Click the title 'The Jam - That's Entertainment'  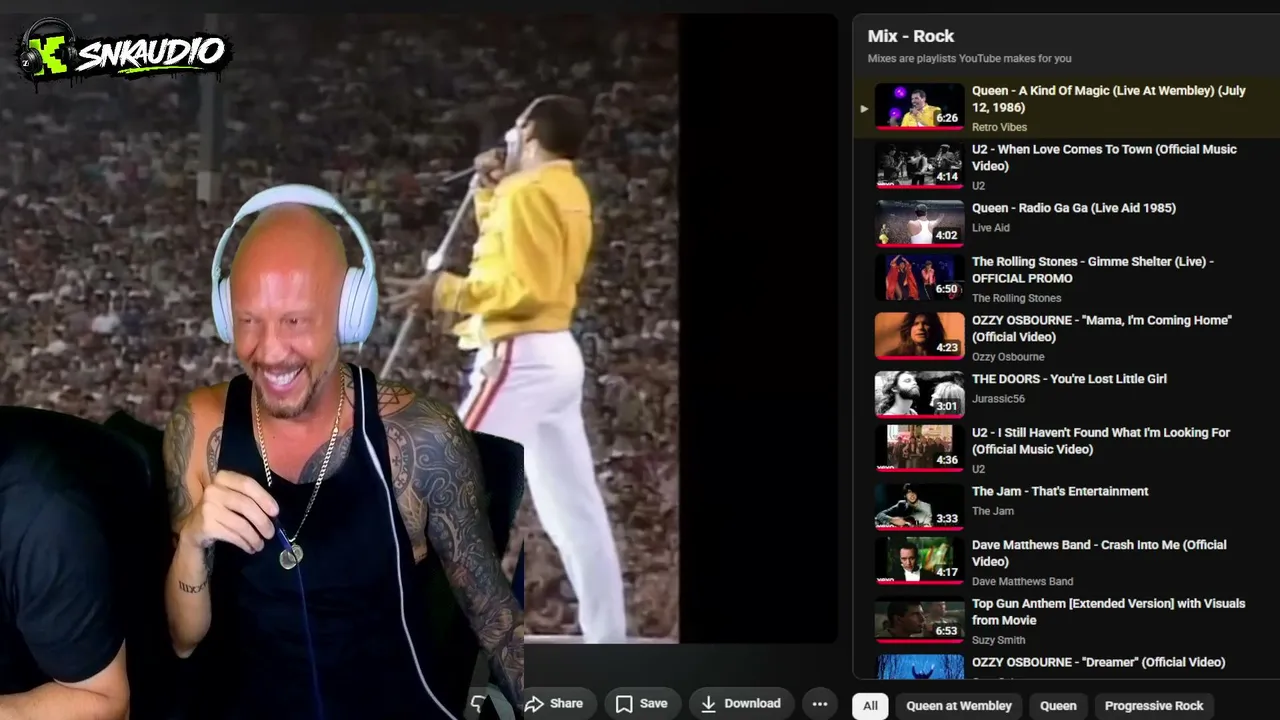[x=1060, y=491]
